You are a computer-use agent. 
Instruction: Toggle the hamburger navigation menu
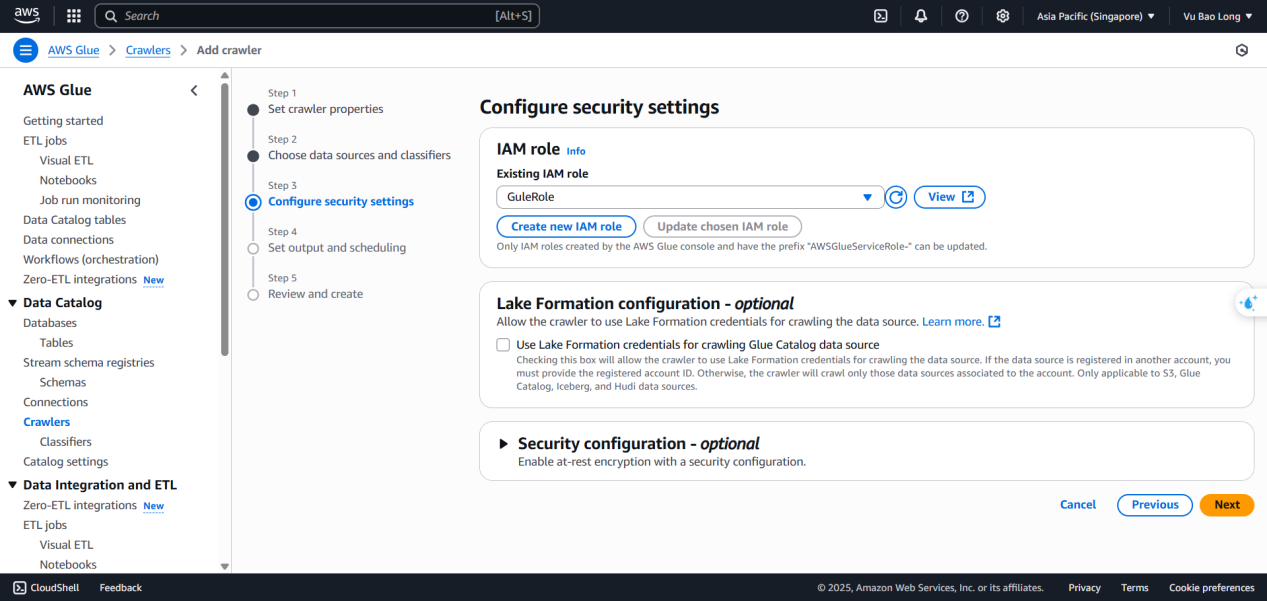click(x=26, y=50)
